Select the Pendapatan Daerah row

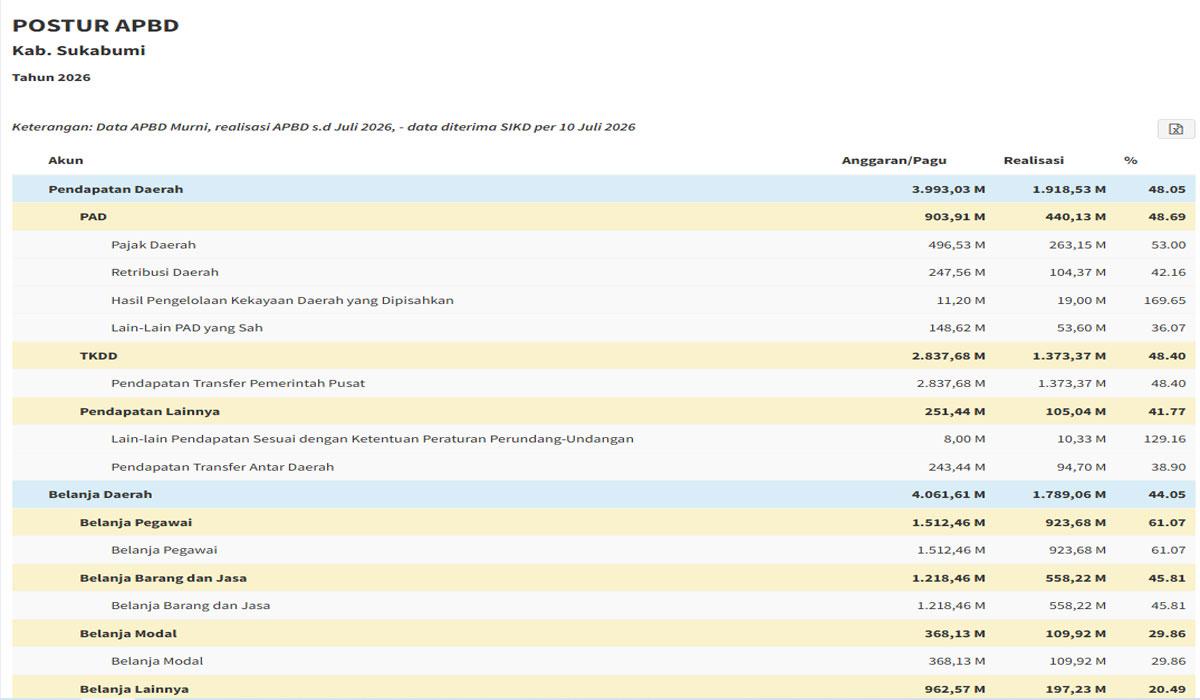point(604,189)
